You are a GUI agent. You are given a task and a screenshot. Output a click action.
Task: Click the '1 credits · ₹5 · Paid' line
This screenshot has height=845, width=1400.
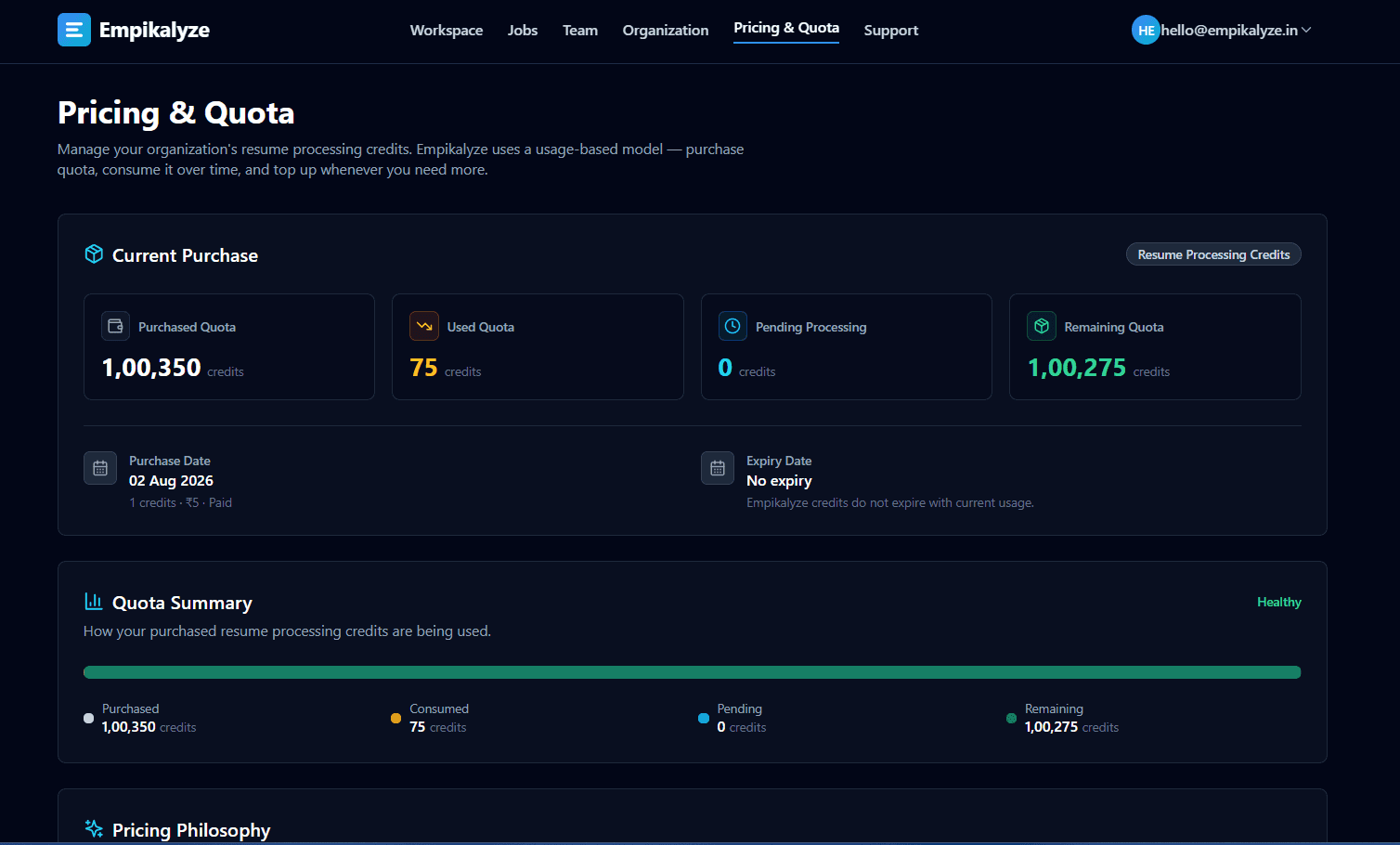click(180, 502)
